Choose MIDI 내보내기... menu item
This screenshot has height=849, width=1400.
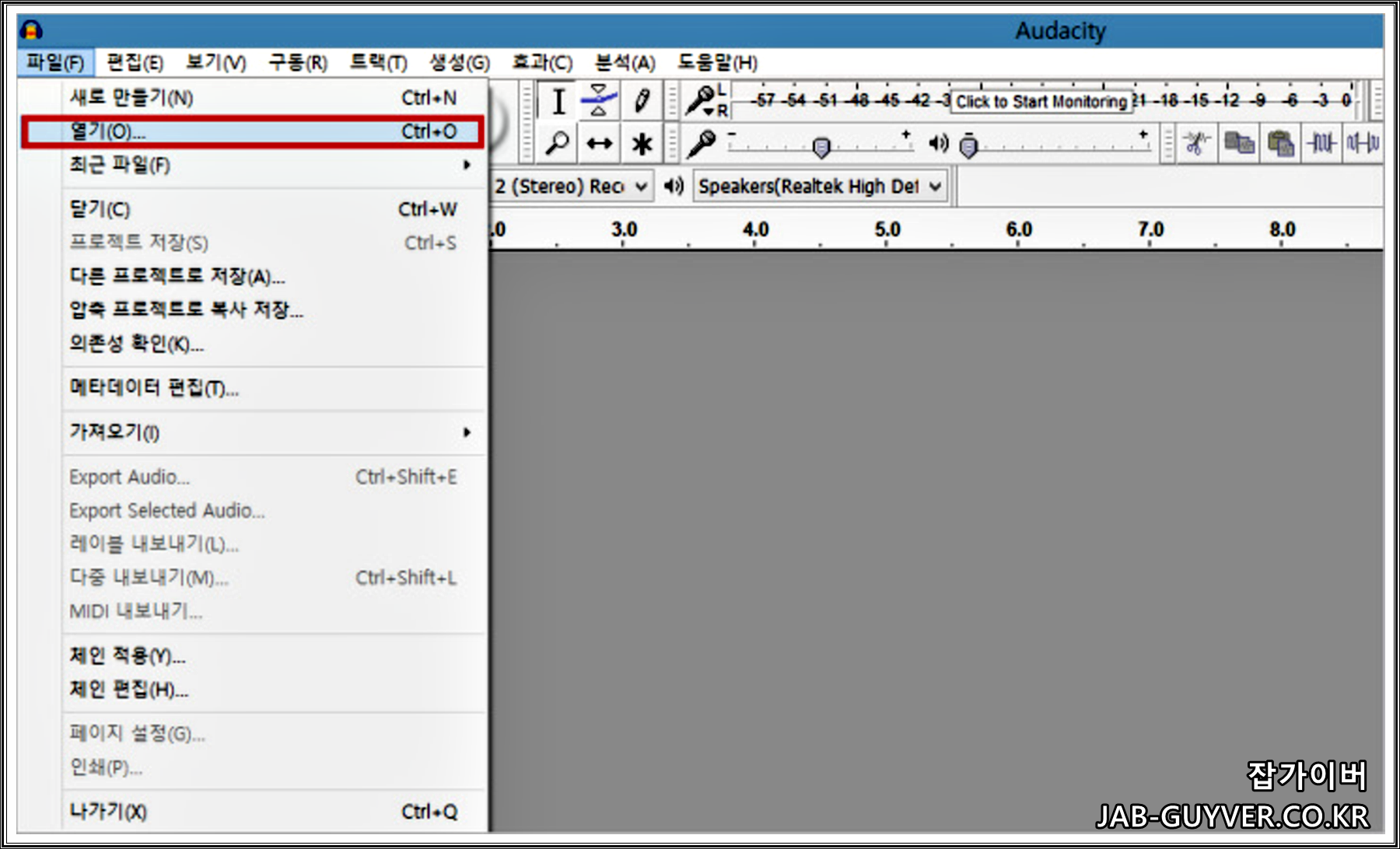point(254,611)
